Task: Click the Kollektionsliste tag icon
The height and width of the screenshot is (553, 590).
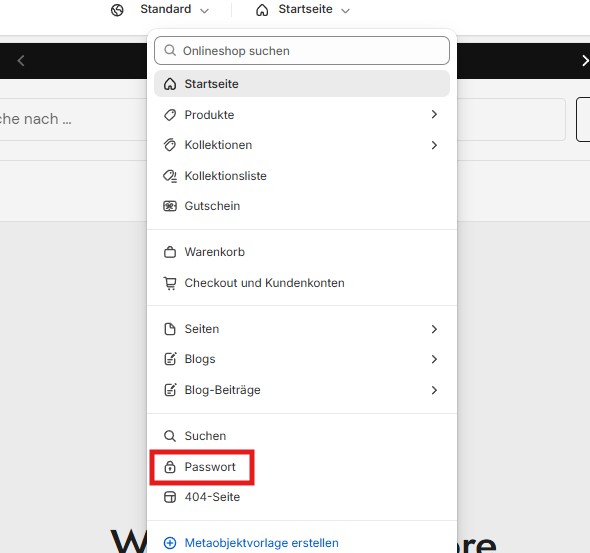Action: [x=170, y=176]
